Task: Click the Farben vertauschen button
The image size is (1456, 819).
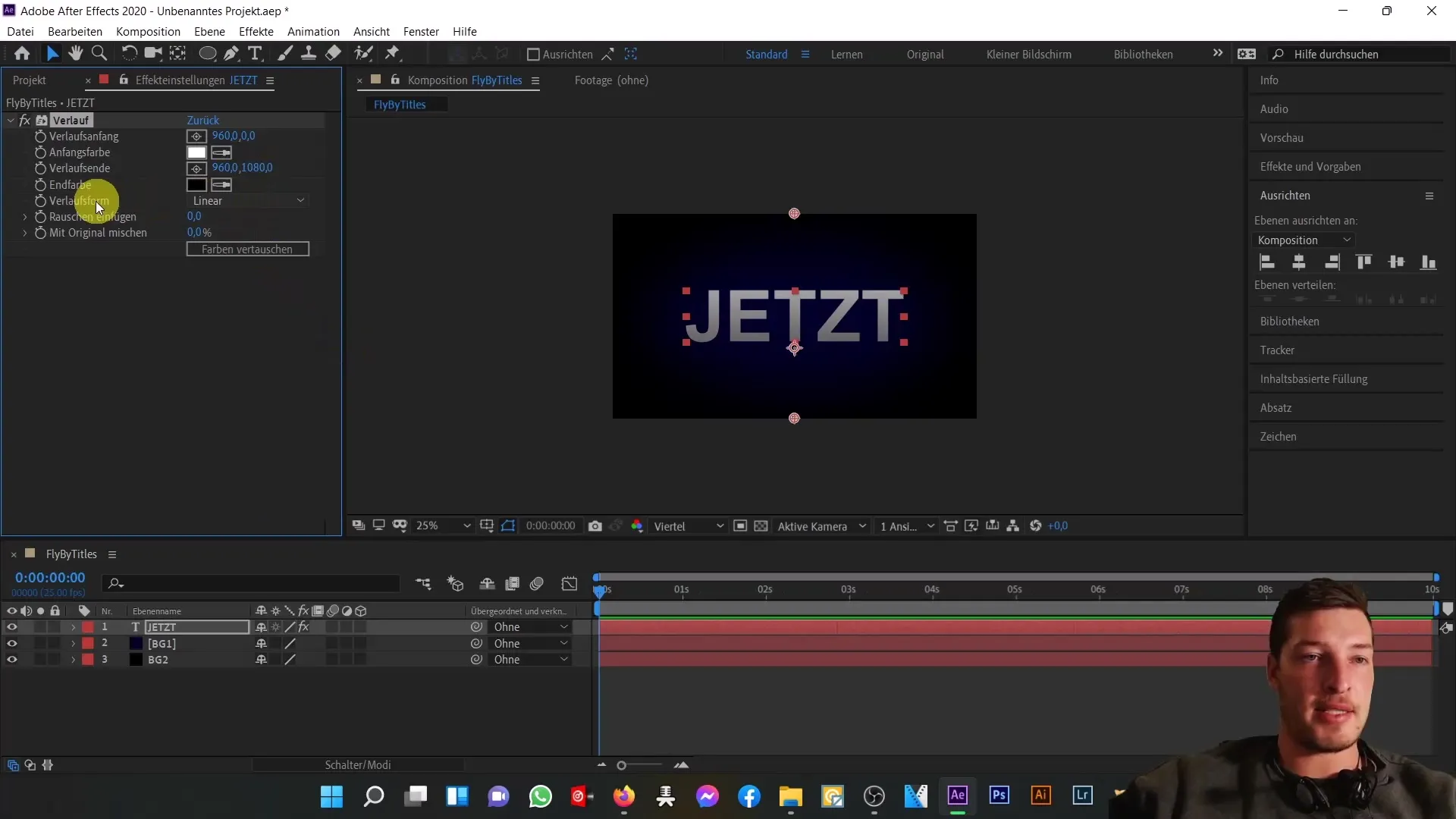Action: pyautogui.click(x=248, y=249)
